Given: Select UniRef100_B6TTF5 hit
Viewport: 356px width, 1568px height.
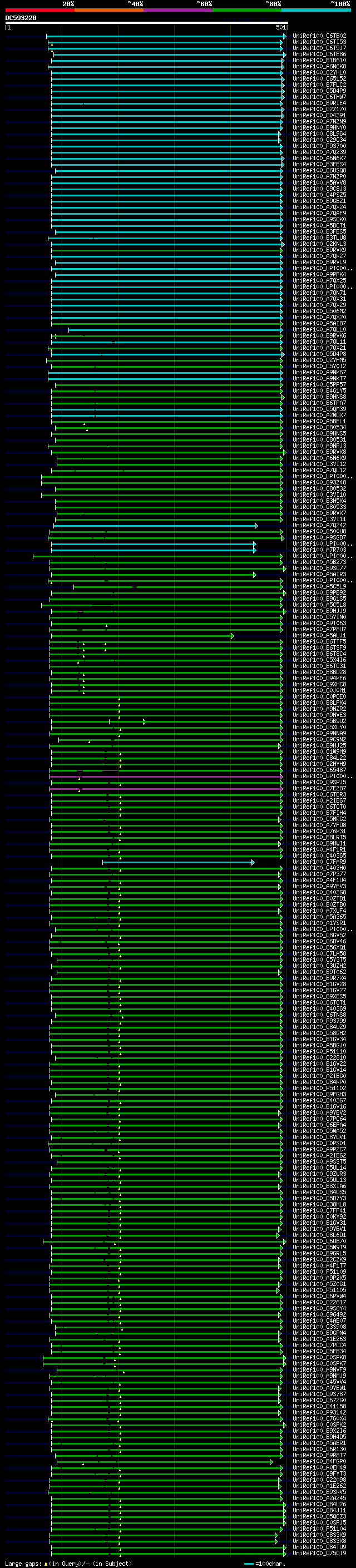Looking at the screenshot, I should click(319, 641).
